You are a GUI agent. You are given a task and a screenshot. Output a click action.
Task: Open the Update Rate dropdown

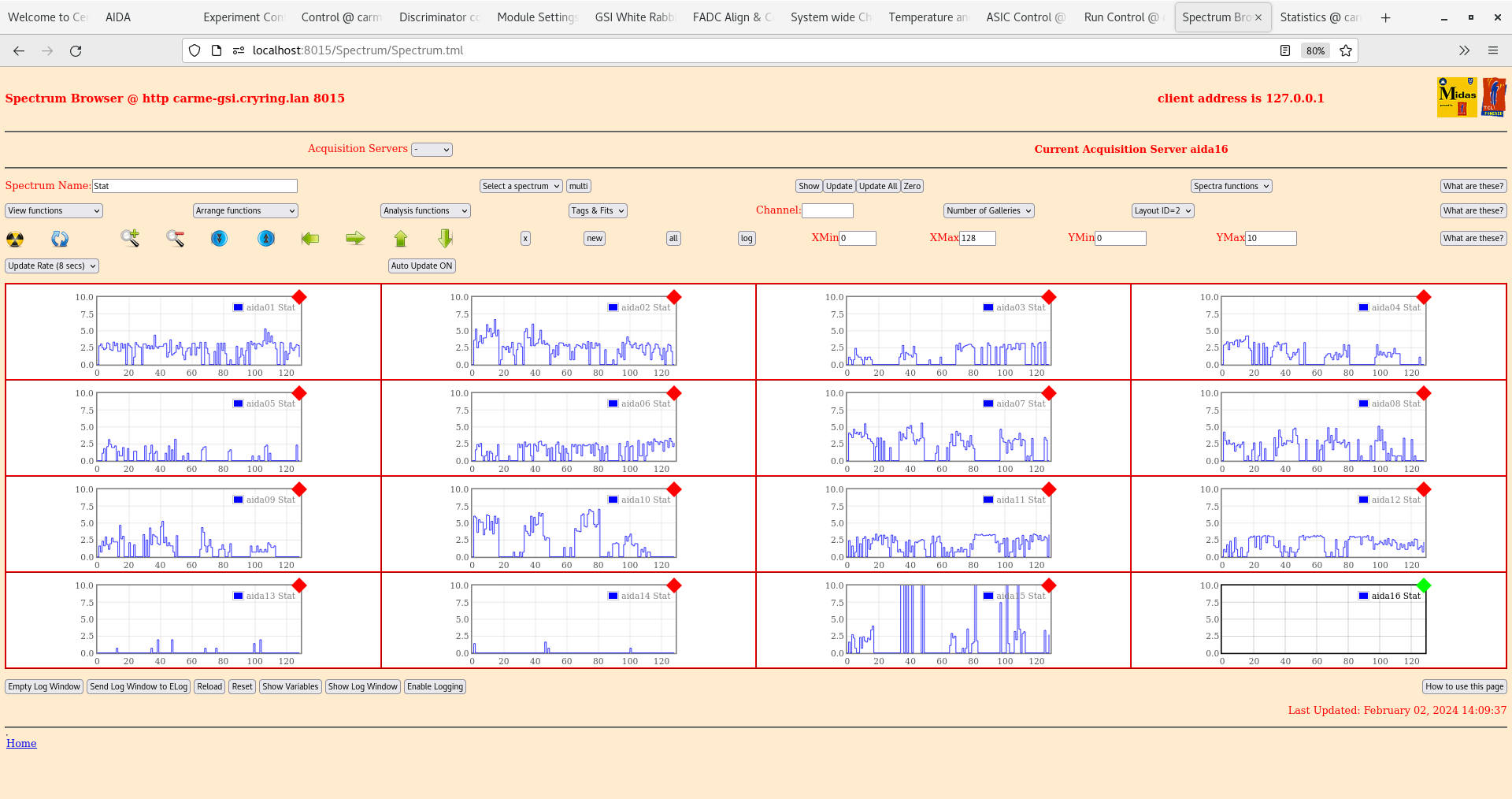pos(52,266)
